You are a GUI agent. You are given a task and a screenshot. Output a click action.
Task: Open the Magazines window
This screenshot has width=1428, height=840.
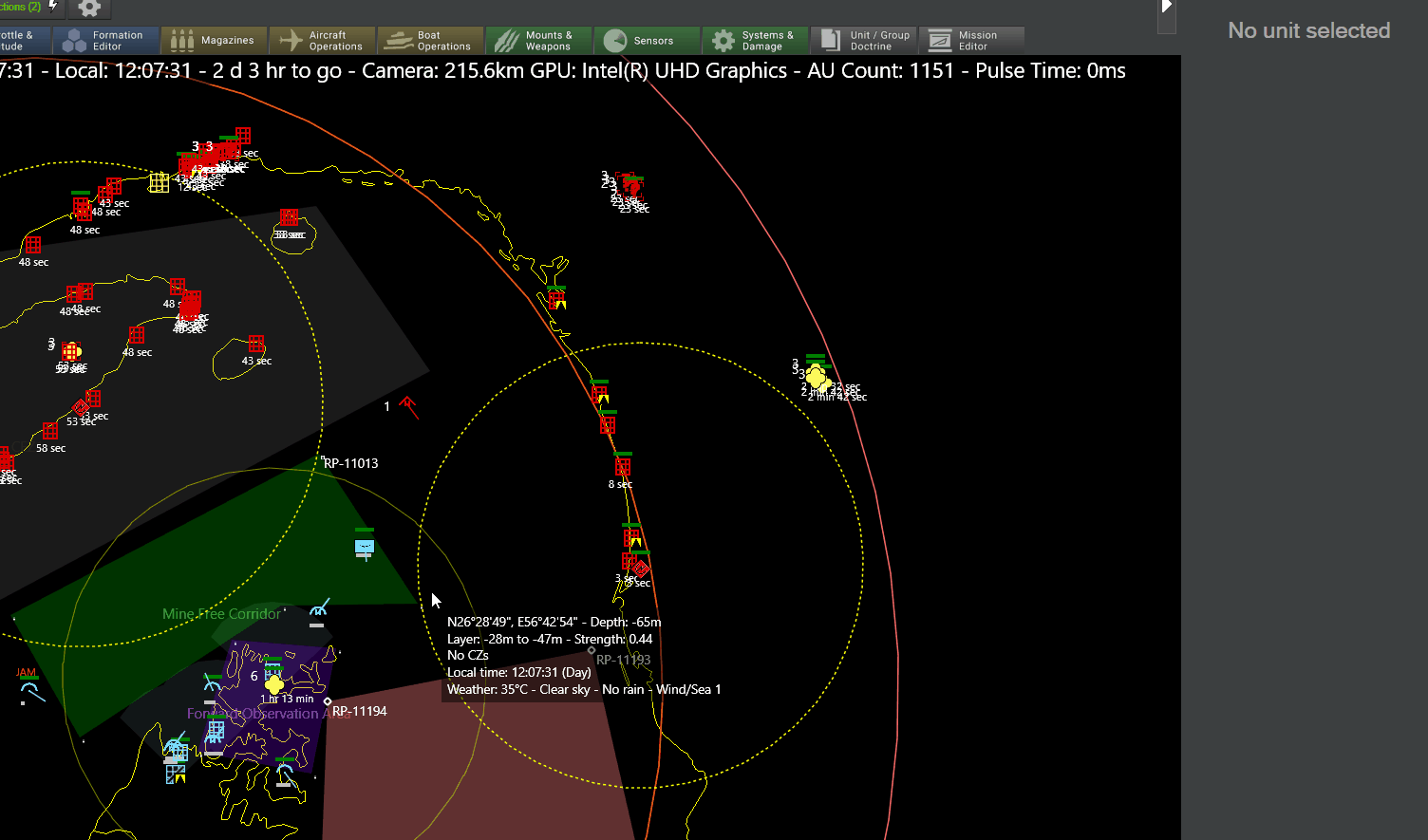(x=214, y=41)
